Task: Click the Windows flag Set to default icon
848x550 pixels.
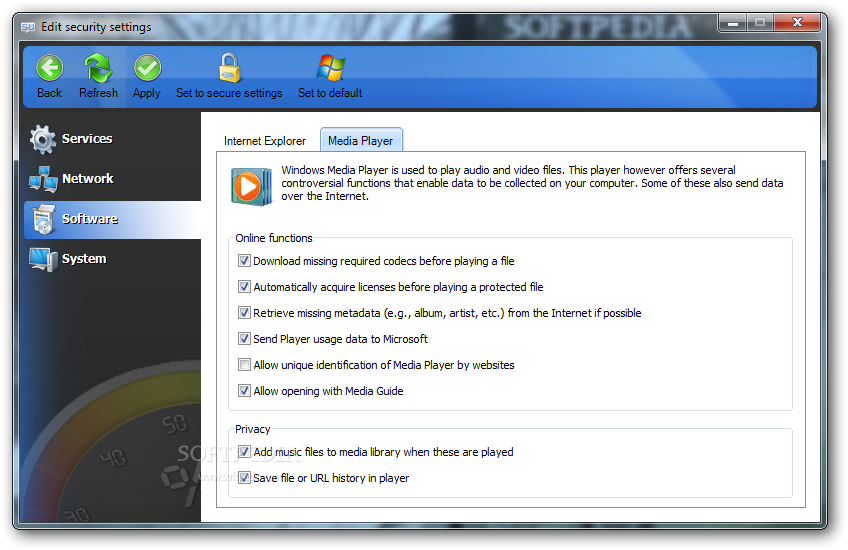Action: coord(330,68)
